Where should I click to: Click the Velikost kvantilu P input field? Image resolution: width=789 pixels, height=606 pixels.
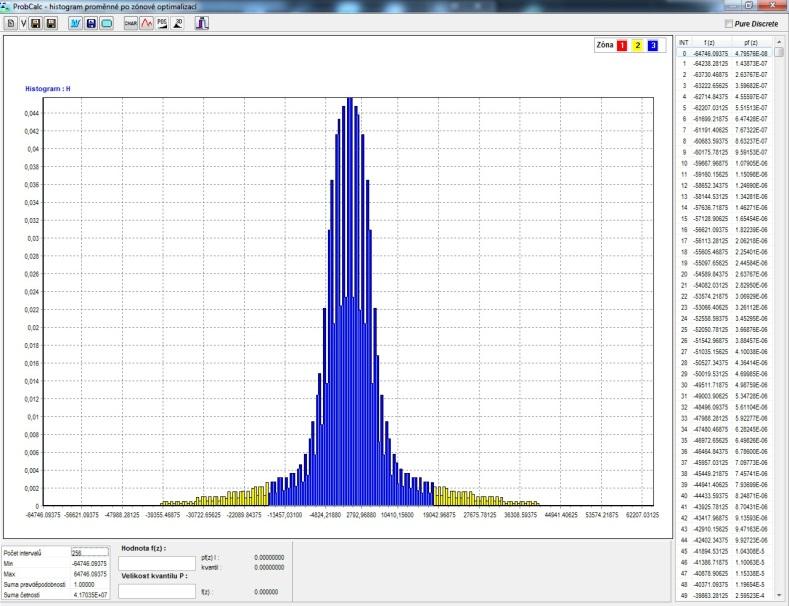pos(157,591)
